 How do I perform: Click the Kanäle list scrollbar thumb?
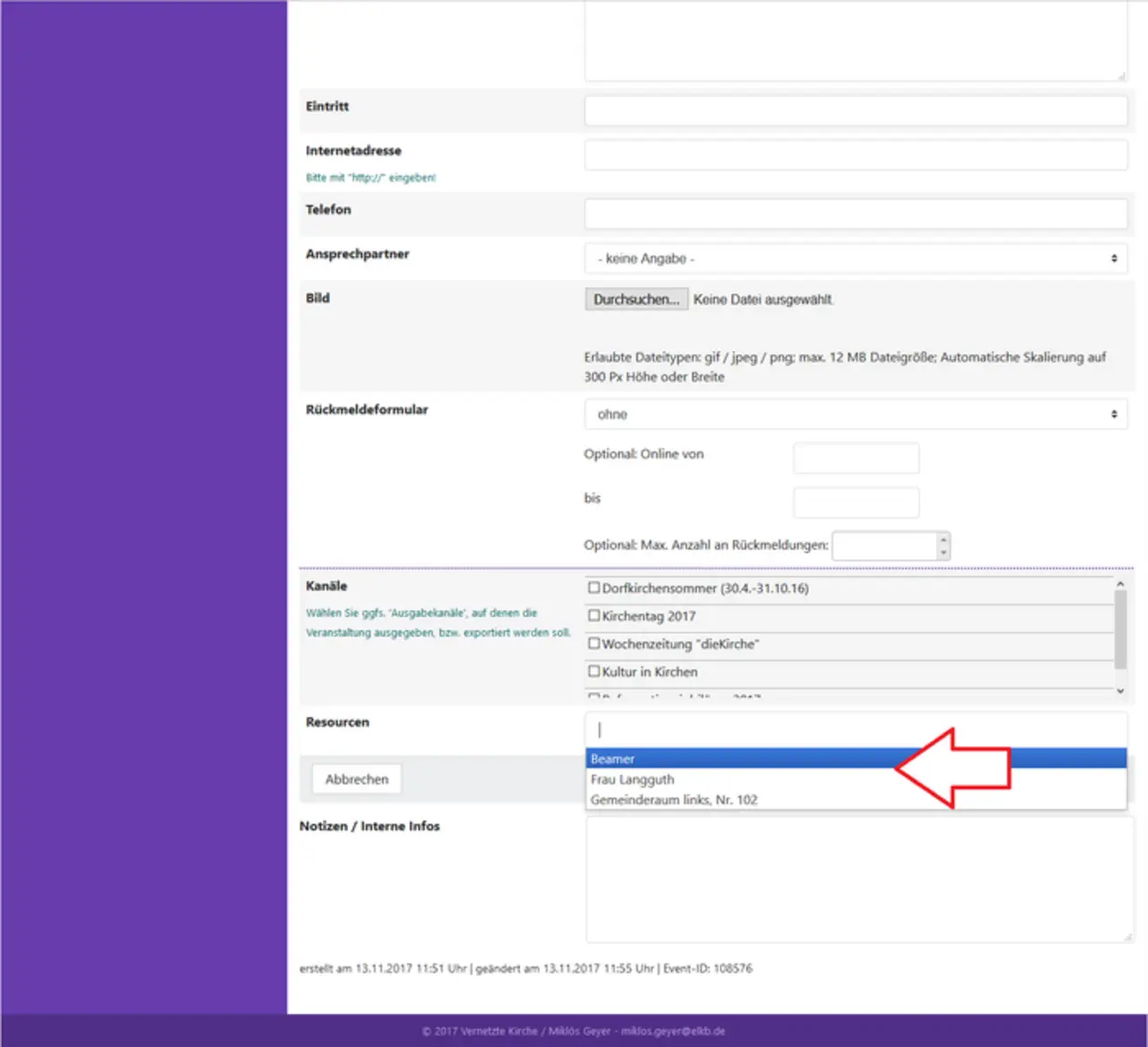tap(1120, 630)
